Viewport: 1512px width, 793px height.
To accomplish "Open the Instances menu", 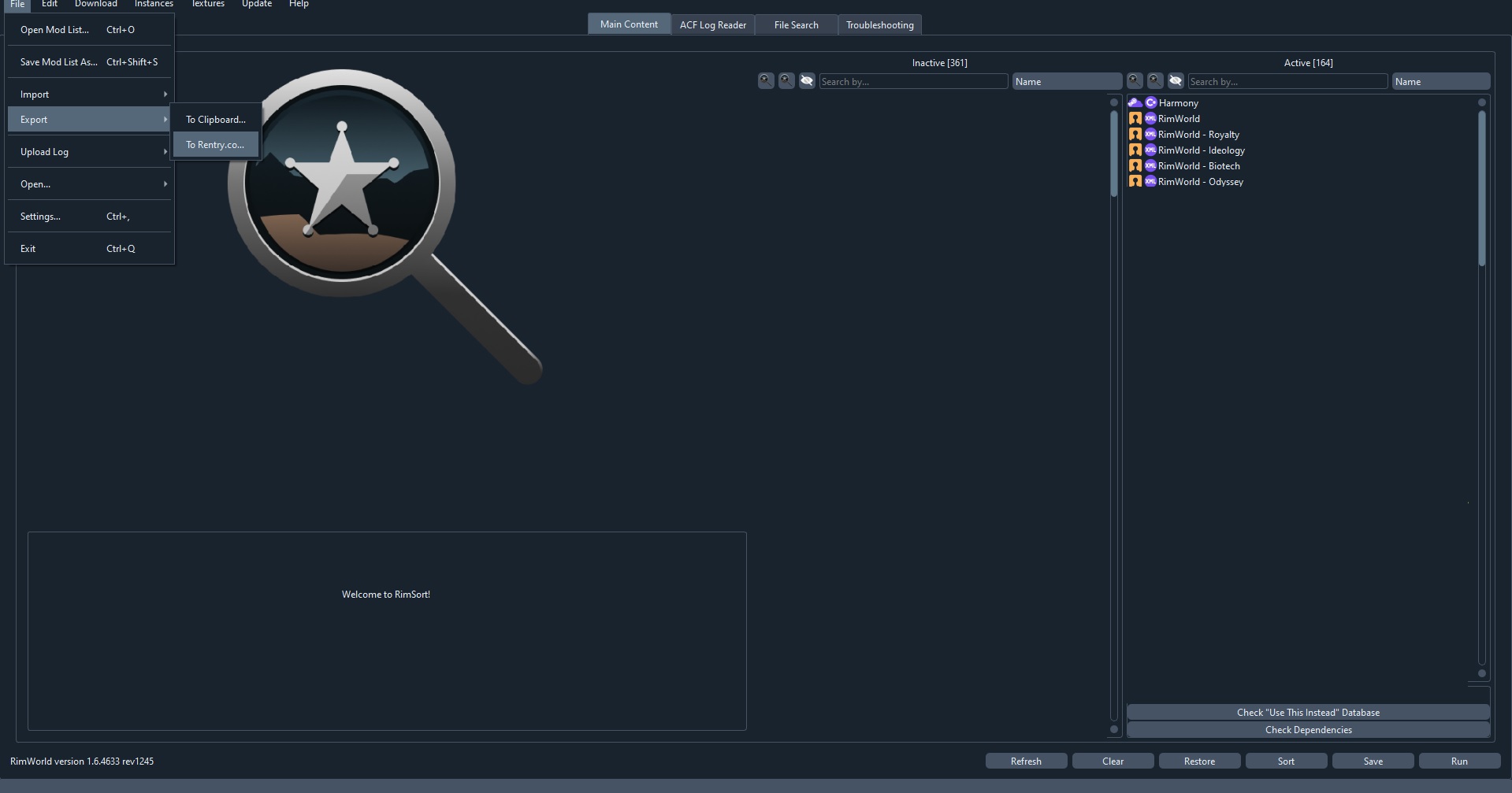I will click(154, 4).
